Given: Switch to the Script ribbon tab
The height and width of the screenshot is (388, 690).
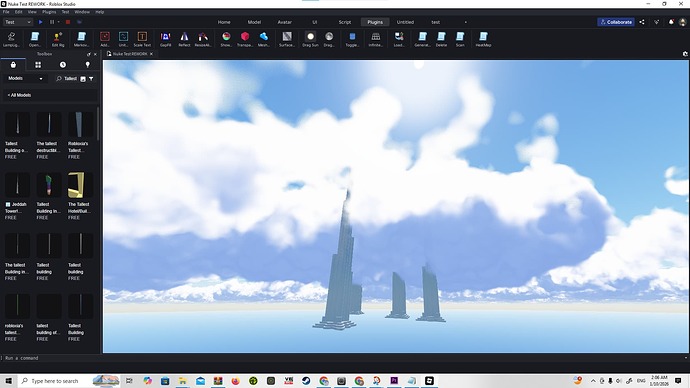Looking at the screenshot, I should coord(345,22).
